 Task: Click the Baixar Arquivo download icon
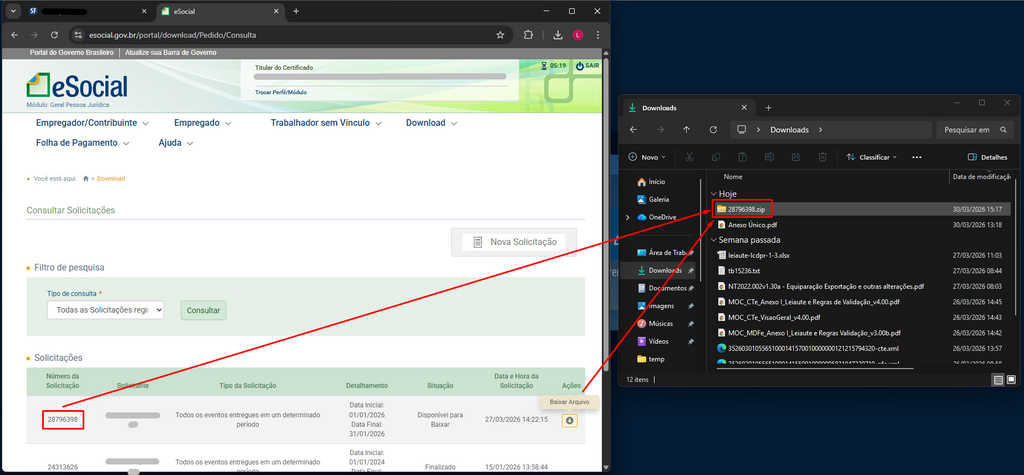(569, 421)
